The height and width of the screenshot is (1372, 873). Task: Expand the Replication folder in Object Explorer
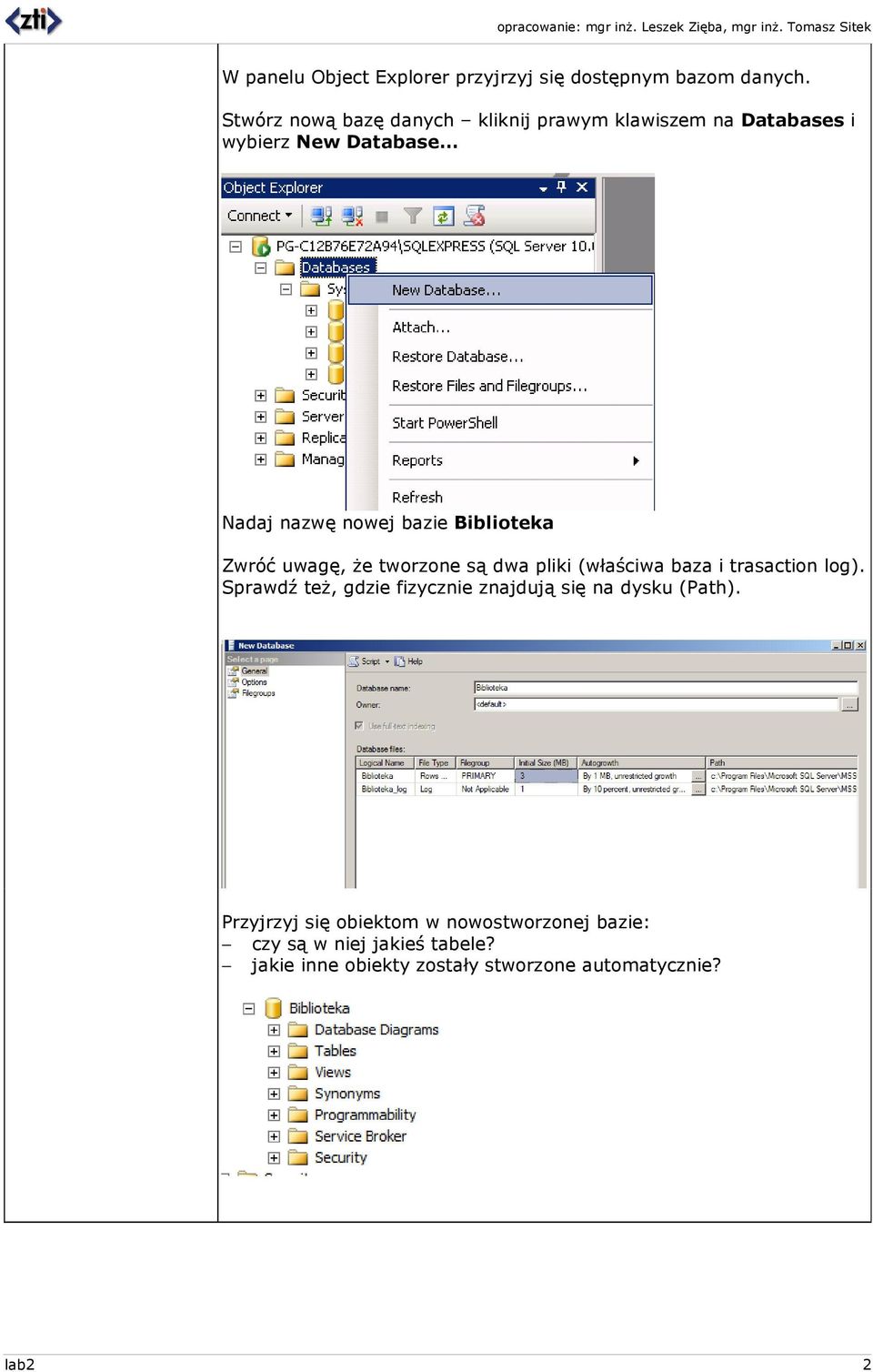pos(260,438)
